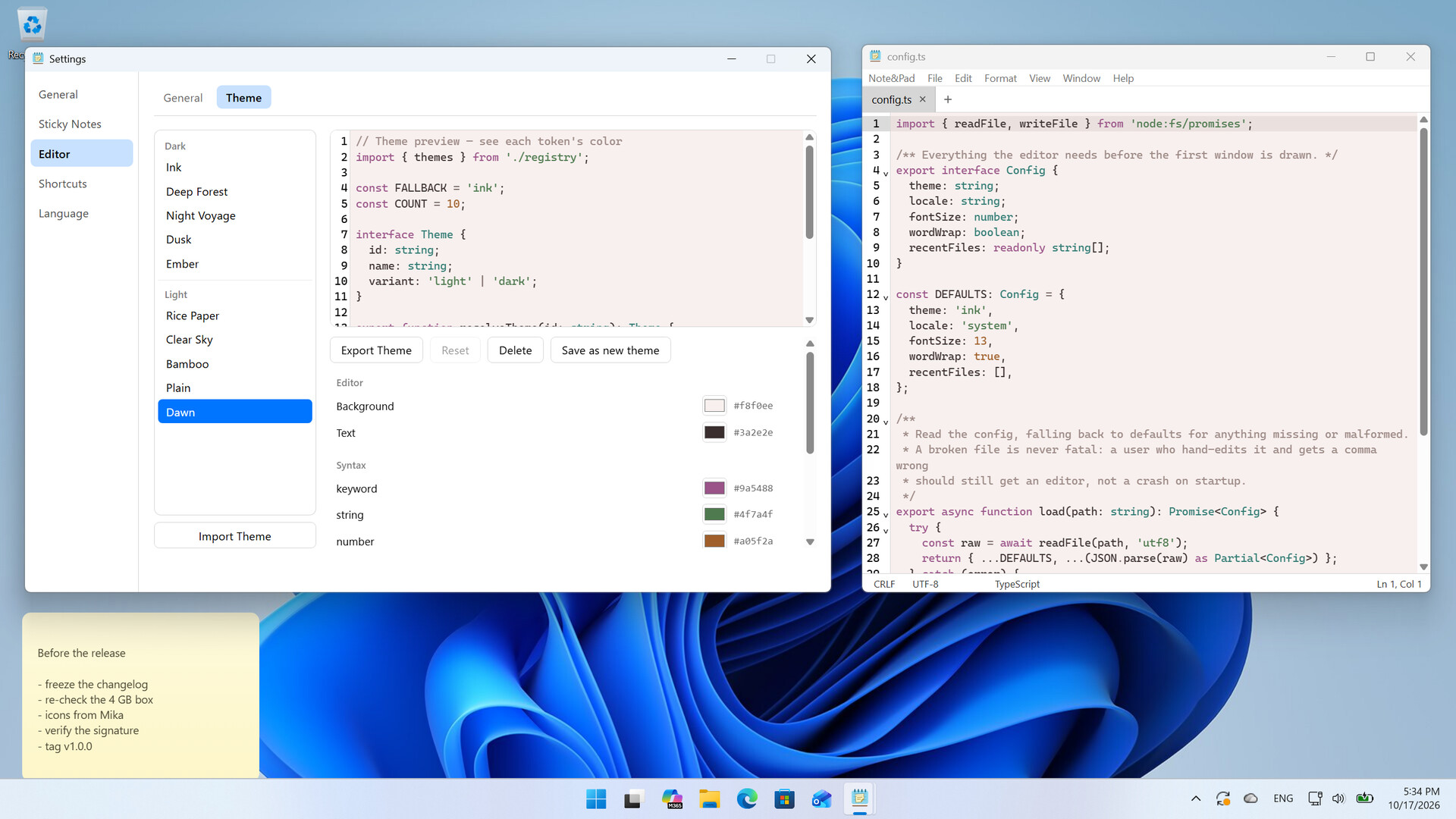
Task: Open the Recycle Bin desktop icon
Action: click(32, 27)
